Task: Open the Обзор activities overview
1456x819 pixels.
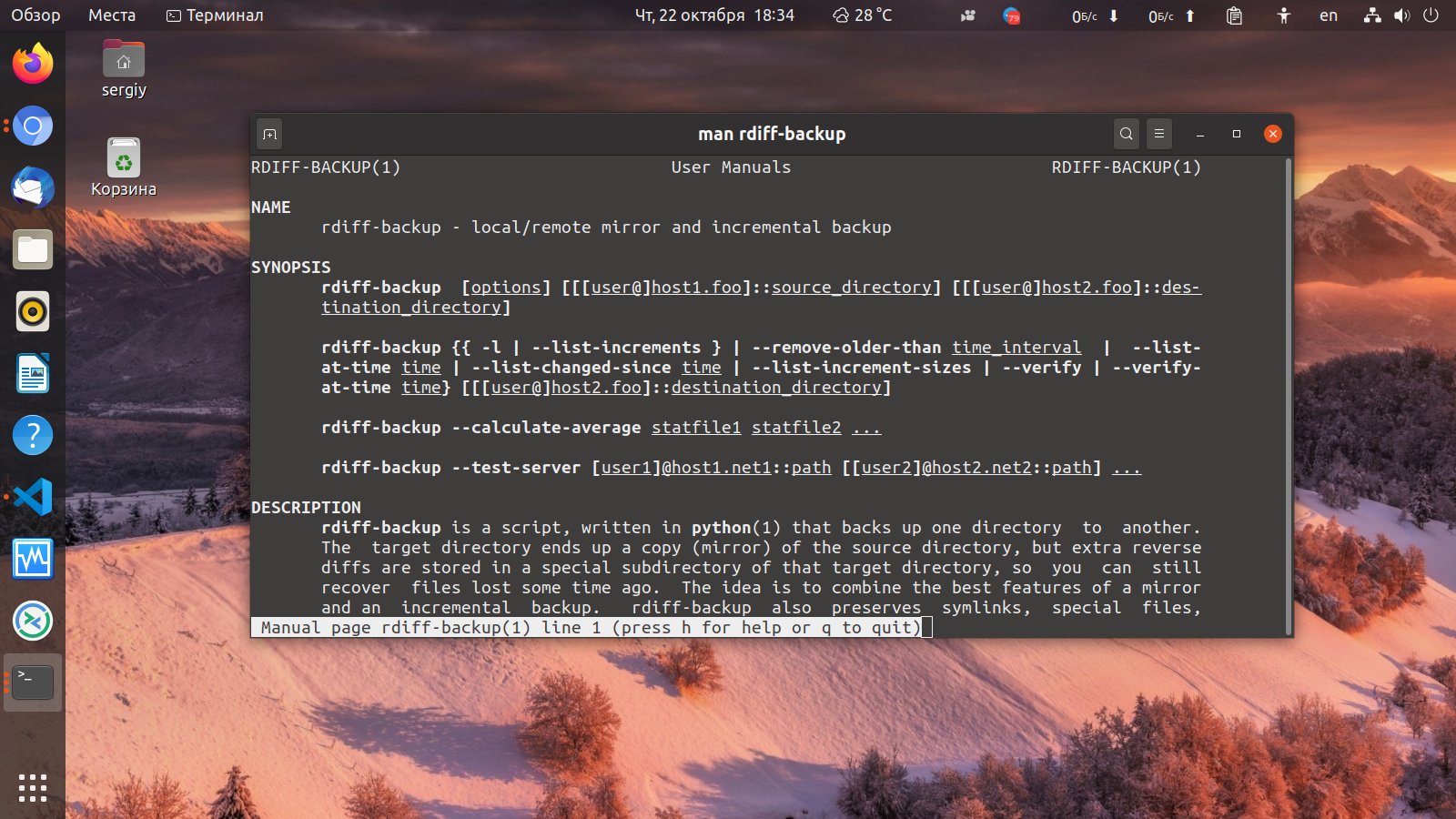Action: [35, 15]
